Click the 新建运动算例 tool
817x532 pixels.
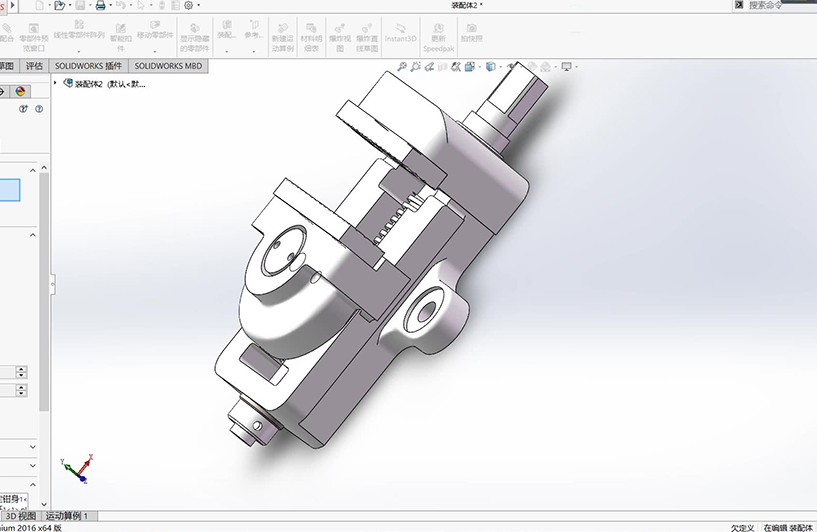(x=282, y=38)
